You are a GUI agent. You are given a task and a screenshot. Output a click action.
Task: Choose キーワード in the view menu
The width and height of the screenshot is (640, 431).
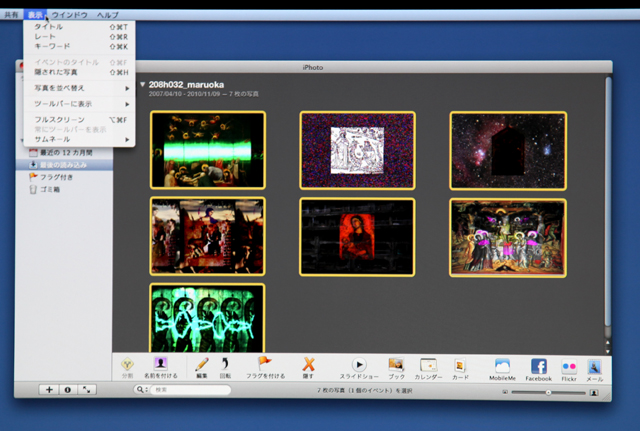point(80,47)
